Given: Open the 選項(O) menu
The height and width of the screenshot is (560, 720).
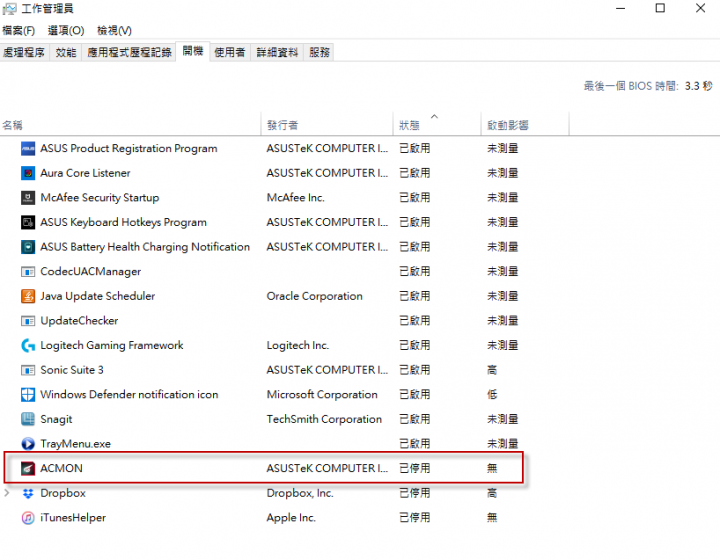Looking at the screenshot, I should point(66,31).
